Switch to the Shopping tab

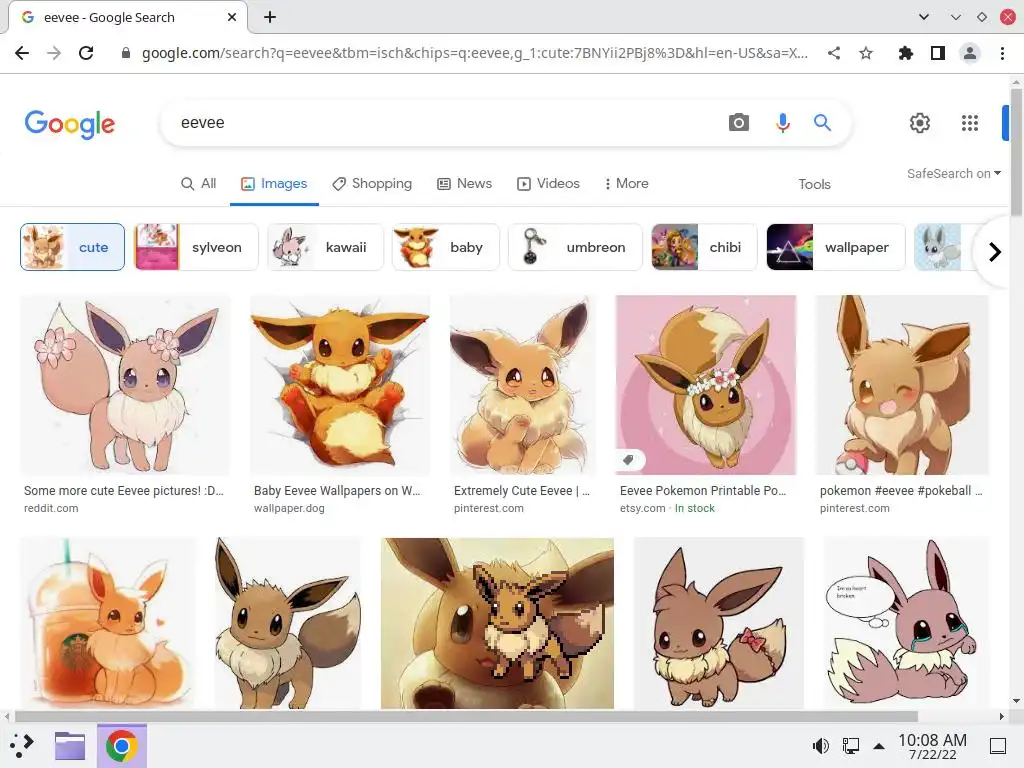[372, 184]
